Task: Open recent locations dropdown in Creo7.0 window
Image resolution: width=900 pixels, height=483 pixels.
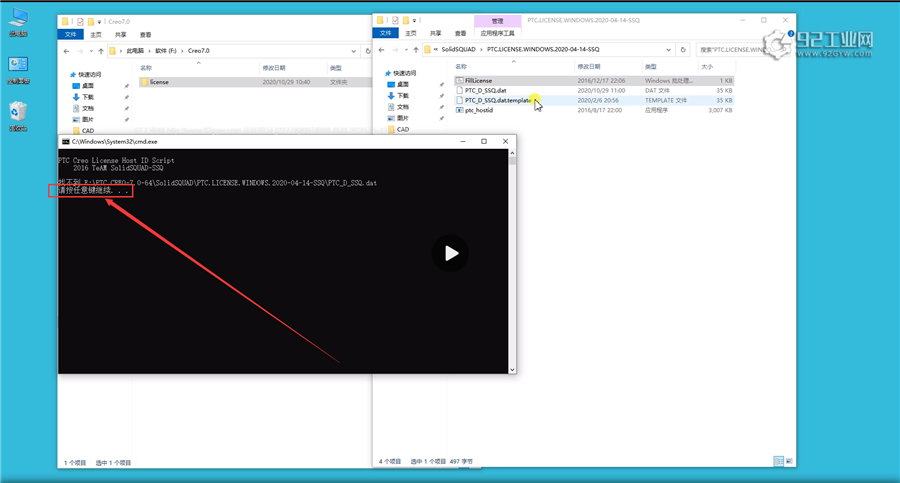Action: [x=91, y=51]
